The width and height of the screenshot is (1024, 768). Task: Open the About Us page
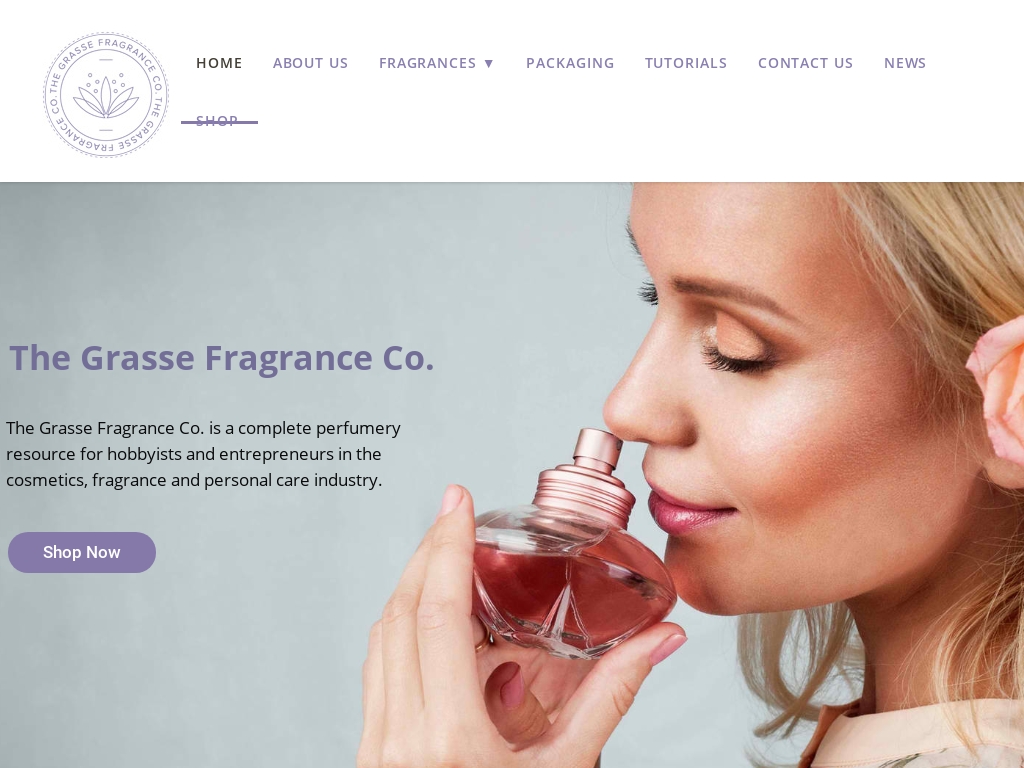pyautogui.click(x=310, y=63)
